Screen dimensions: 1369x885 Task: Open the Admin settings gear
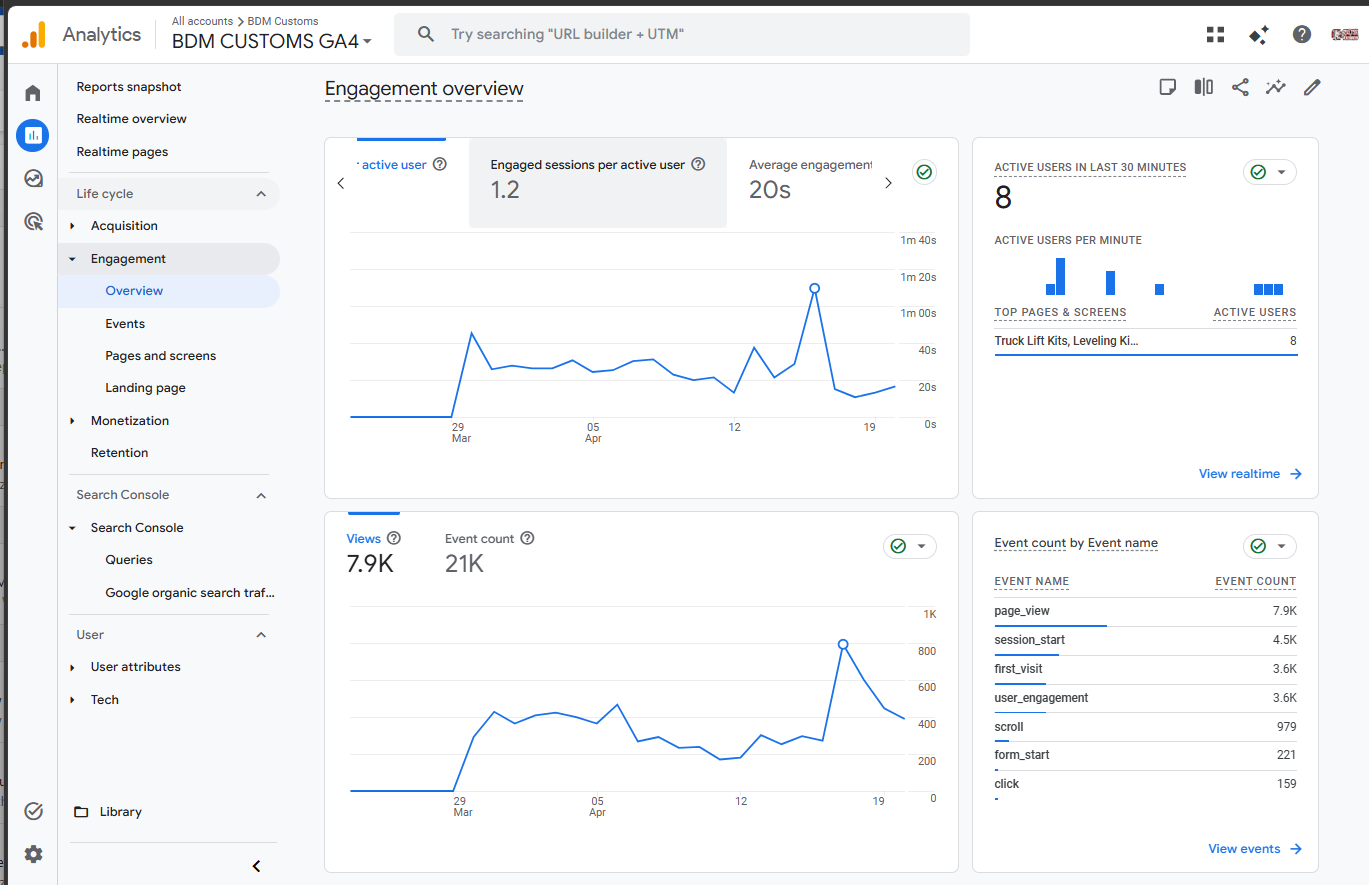click(x=33, y=854)
